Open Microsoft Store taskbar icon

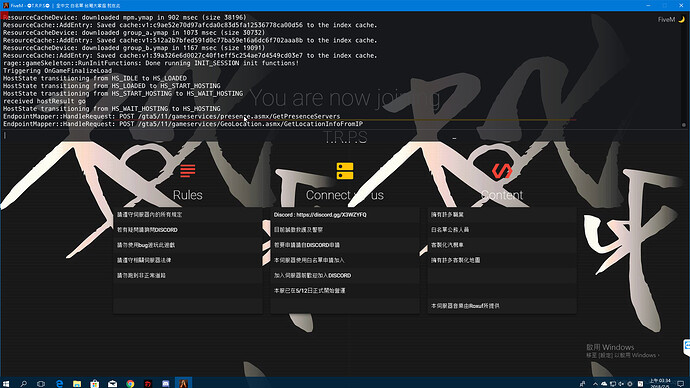pyautogui.click(x=95, y=384)
